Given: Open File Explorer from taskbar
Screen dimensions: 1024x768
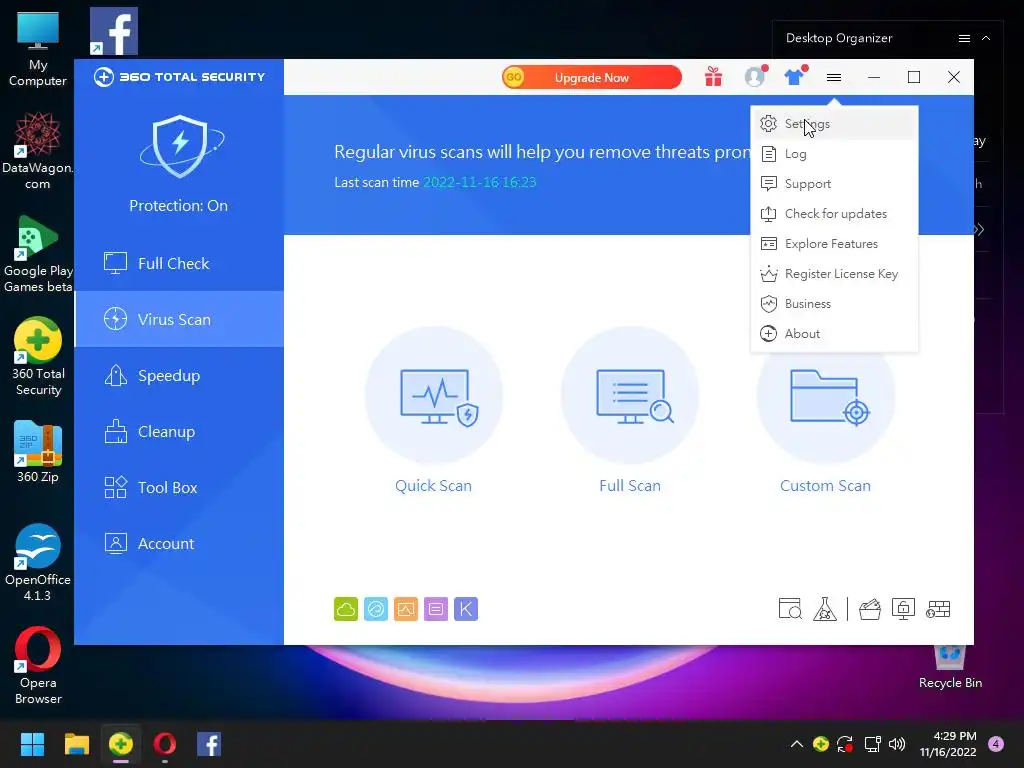Looking at the screenshot, I should click(x=76, y=744).
